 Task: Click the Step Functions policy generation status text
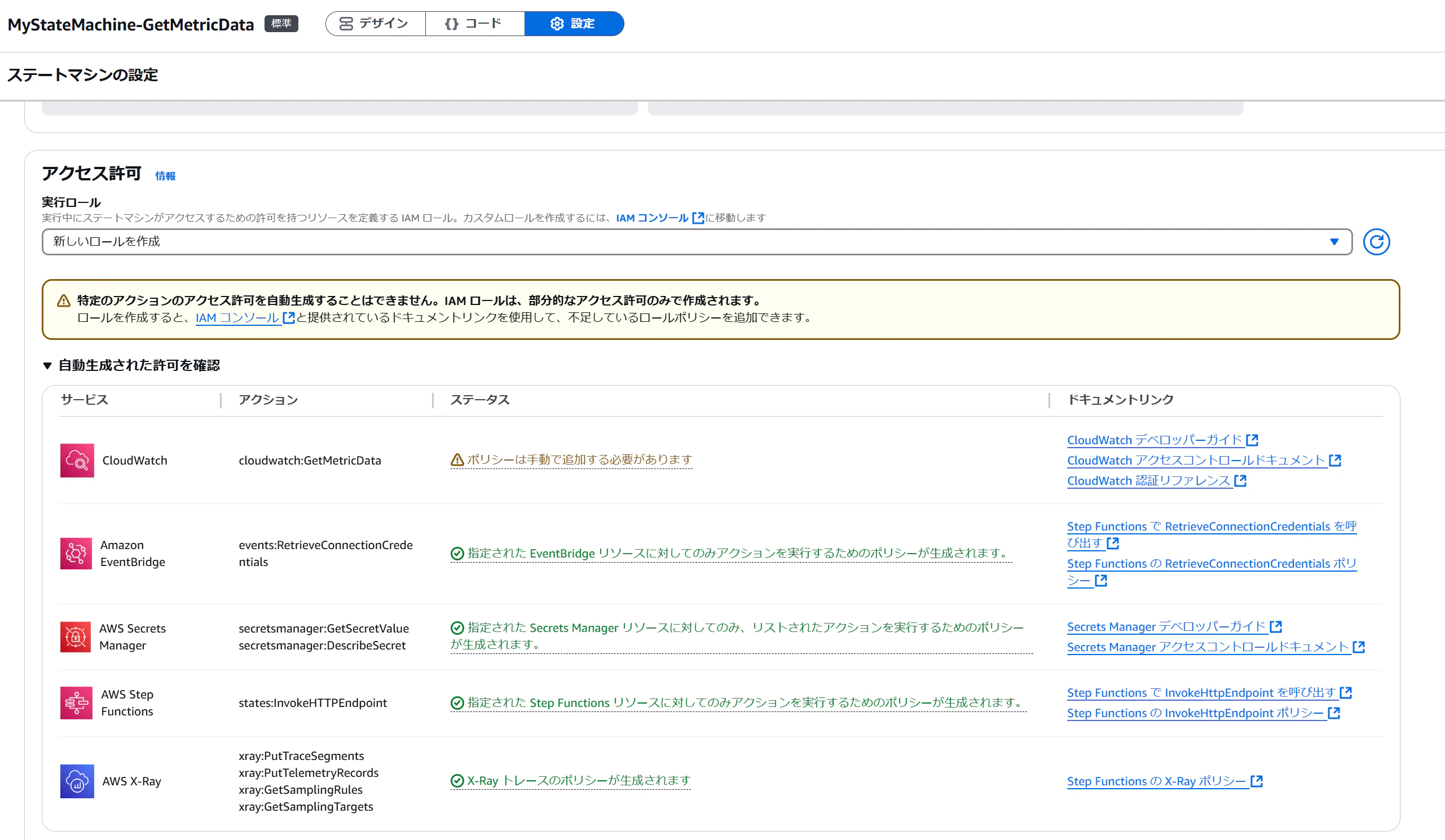pos(747,702)
